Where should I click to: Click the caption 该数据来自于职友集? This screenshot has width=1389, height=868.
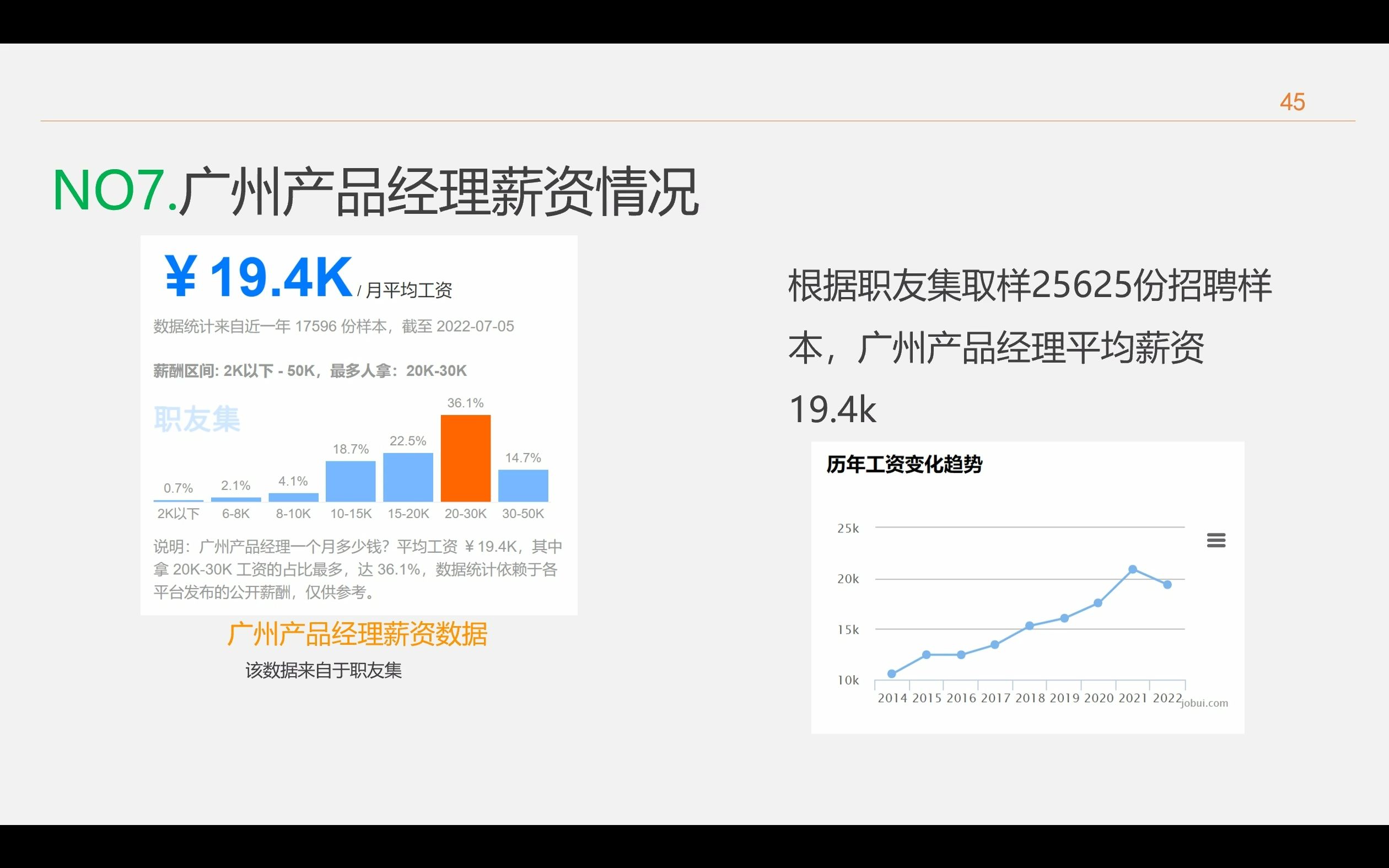click(324, 670)
